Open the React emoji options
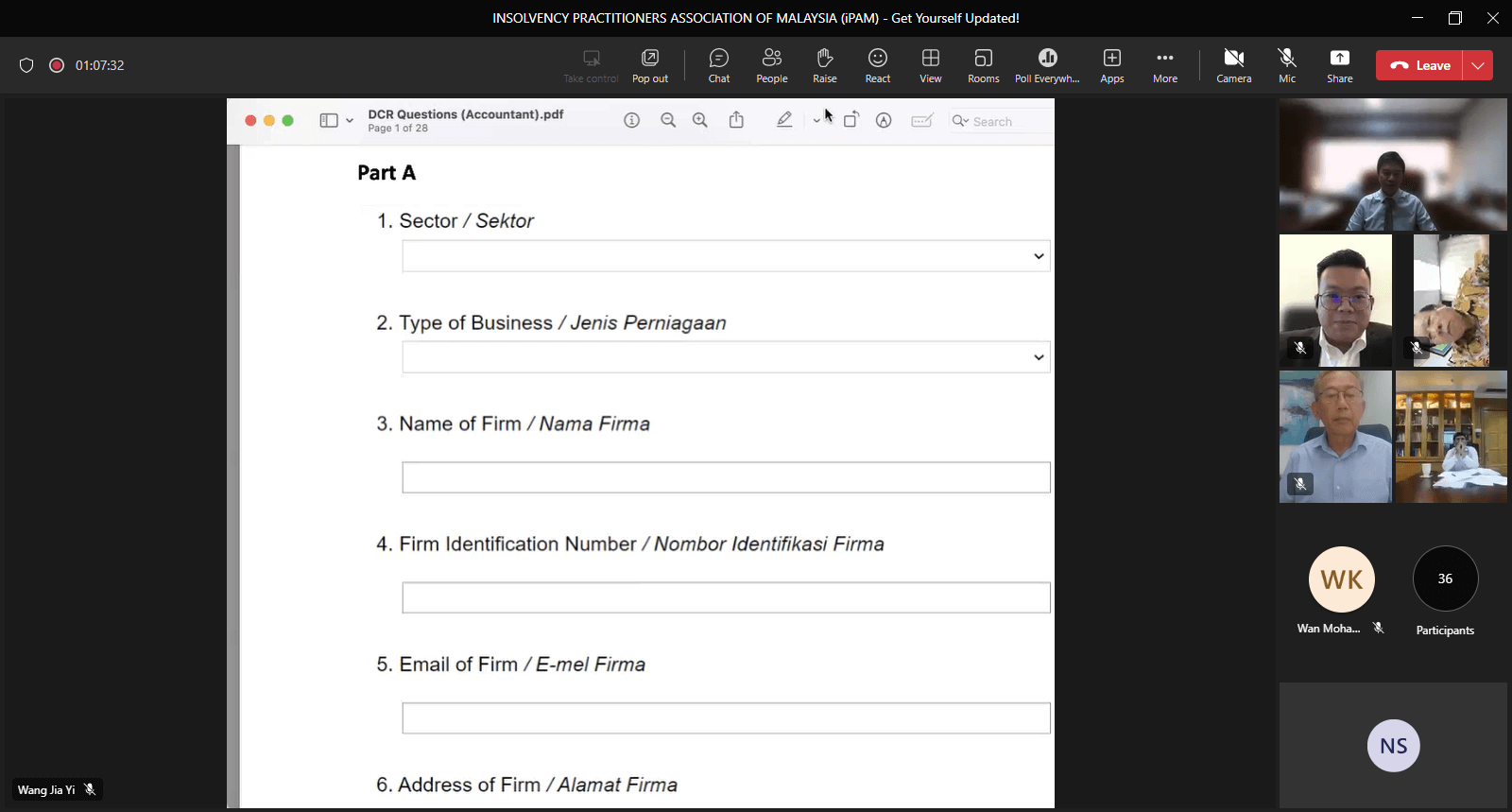The width and height of the screenshot is (1512, 812). click(878, 66)
